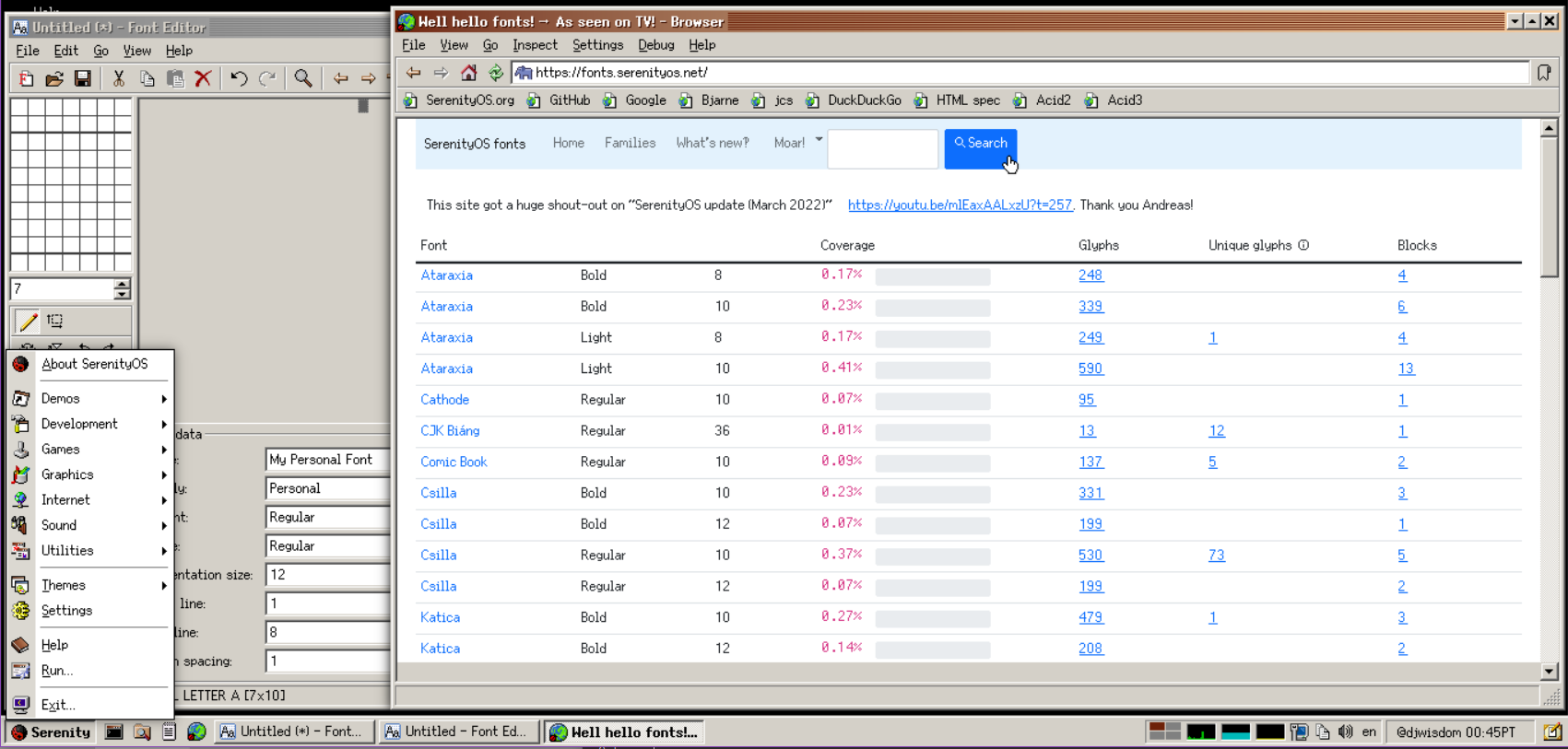Screen dimensions: 1568x749
Task: Click Exit... in start menu
Action: (x=90, y=705)
